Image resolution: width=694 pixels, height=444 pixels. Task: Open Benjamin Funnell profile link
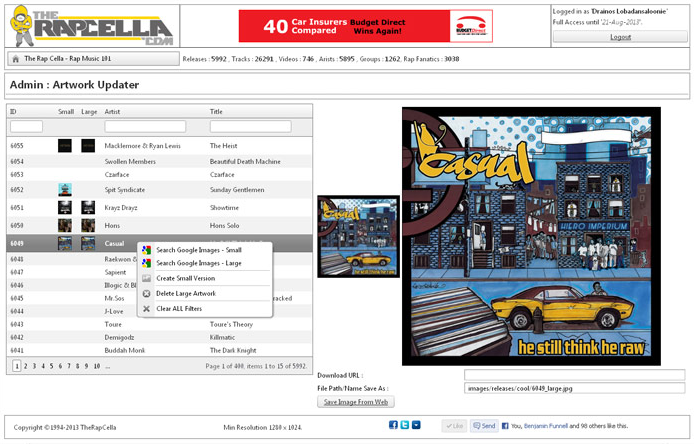click(x=546, y=426)
